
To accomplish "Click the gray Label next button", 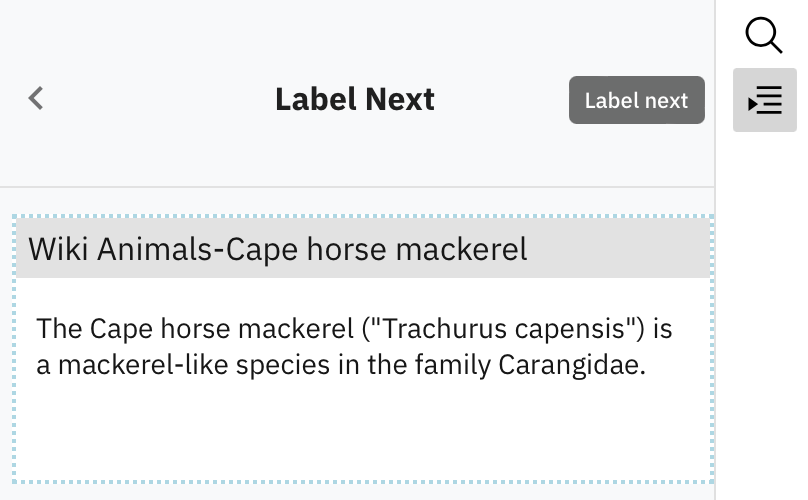I will coord(636,100).
